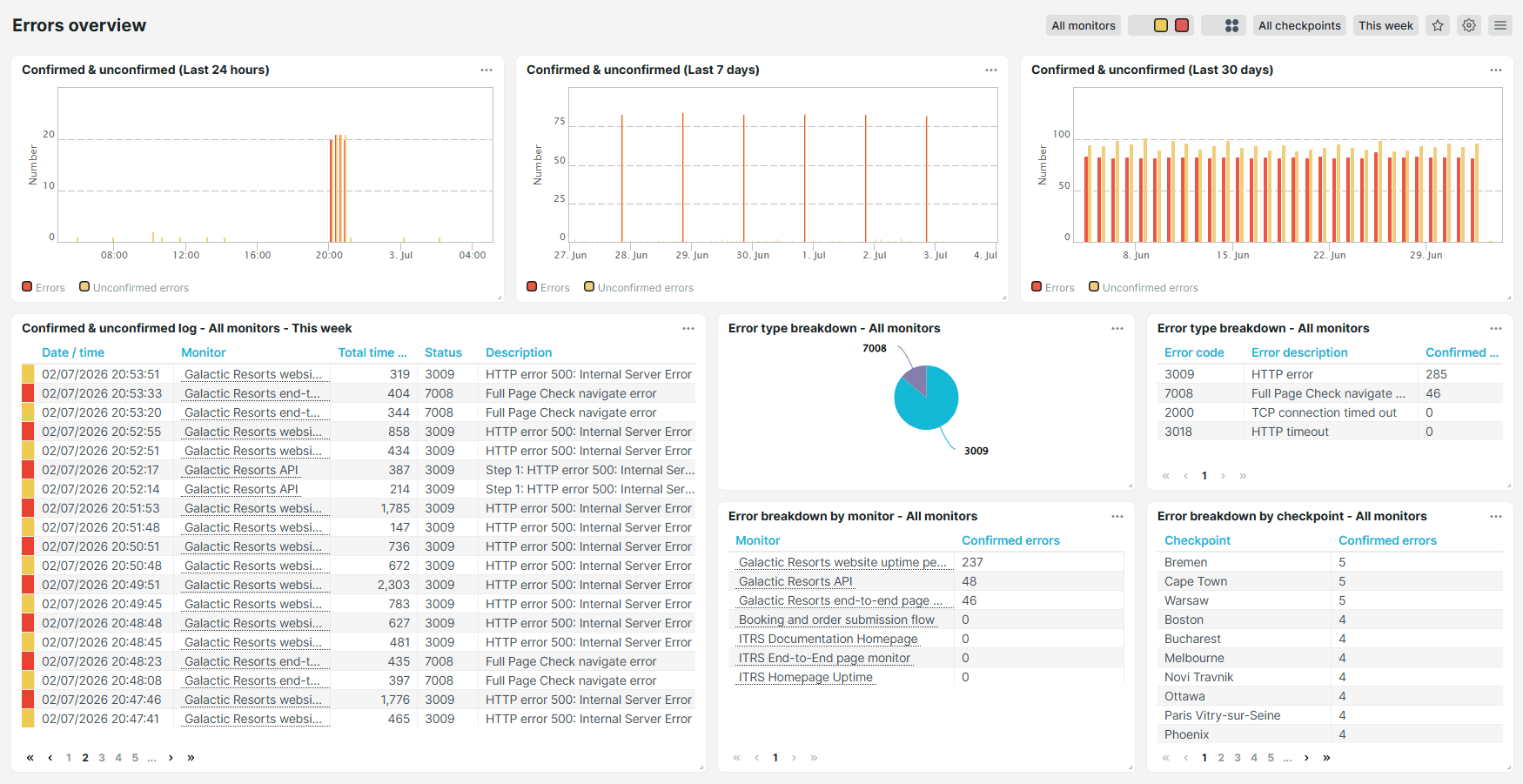The width and height of the screenshot is (1523, 784).
Task: Click the red bar at 29. Jun in 7 days chart
Action: point(683,178)
